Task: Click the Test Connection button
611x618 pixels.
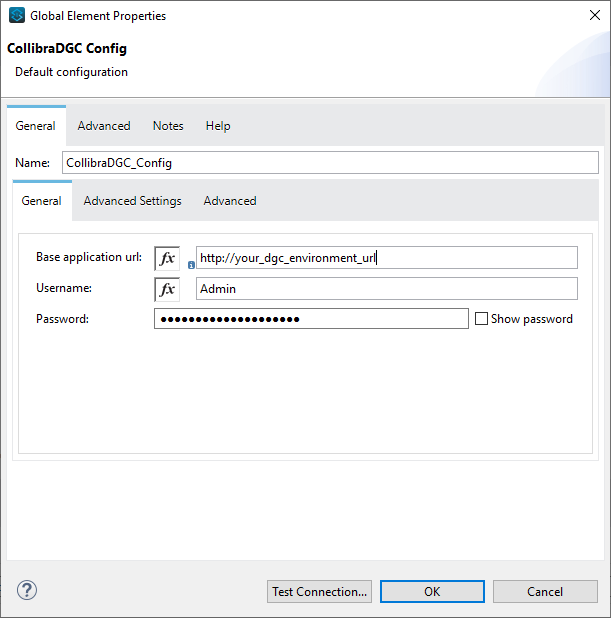Action: 319,591
